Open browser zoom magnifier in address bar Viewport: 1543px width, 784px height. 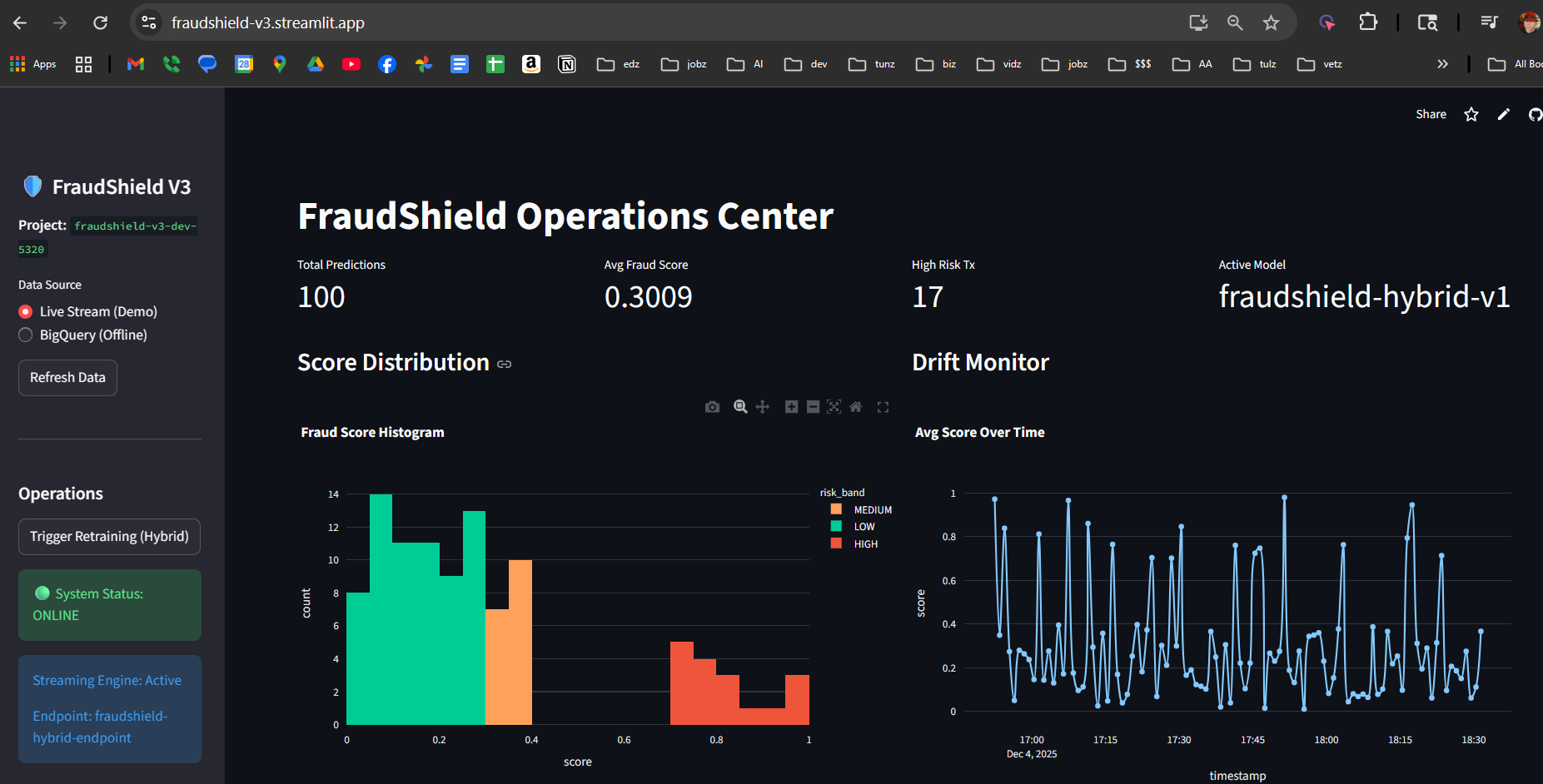click(x=1235, y=22)
